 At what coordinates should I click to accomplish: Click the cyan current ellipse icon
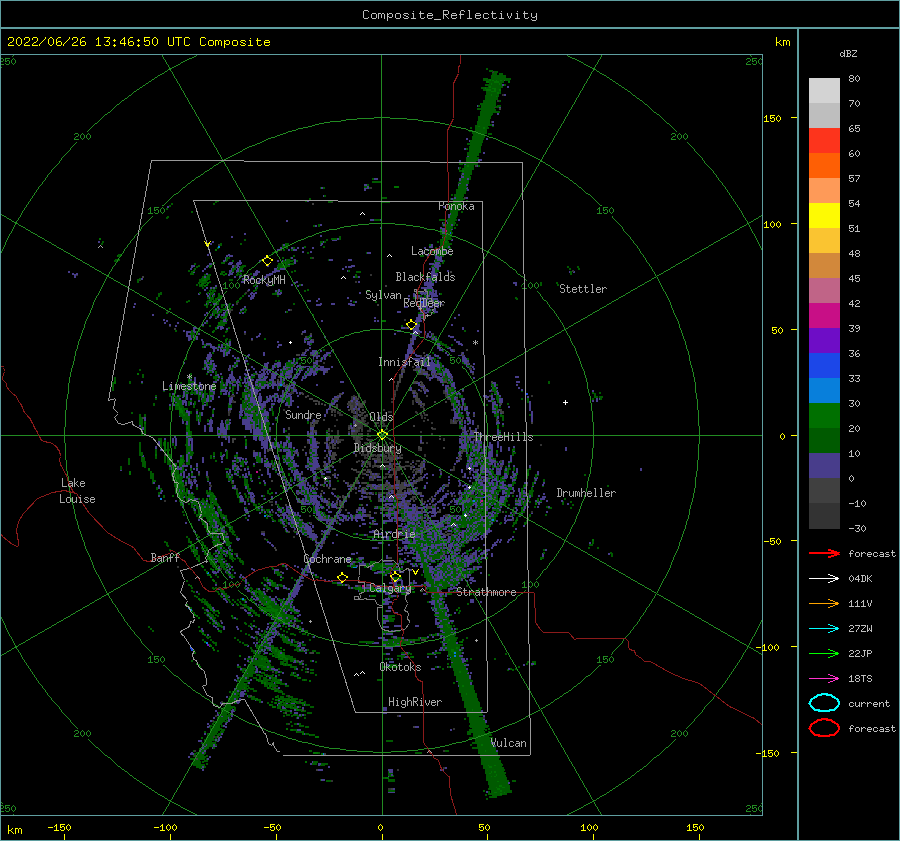824,703
